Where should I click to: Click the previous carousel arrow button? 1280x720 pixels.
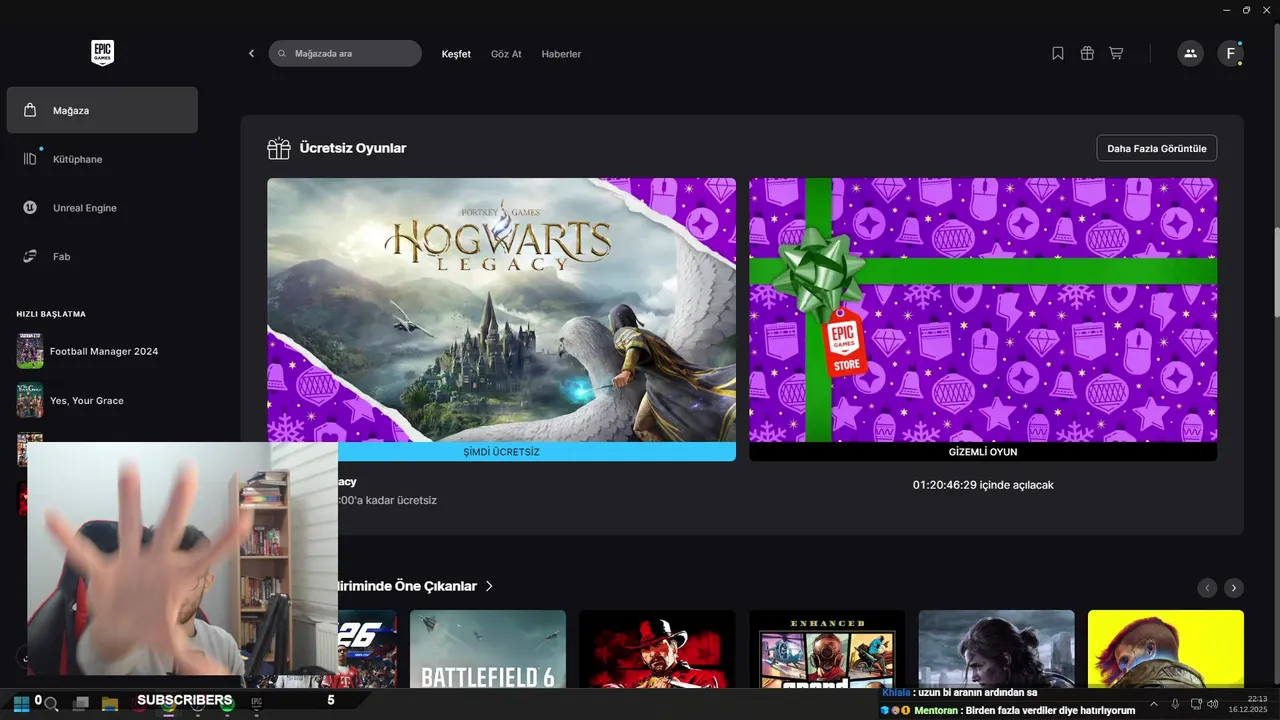(x=1208, y=588)
